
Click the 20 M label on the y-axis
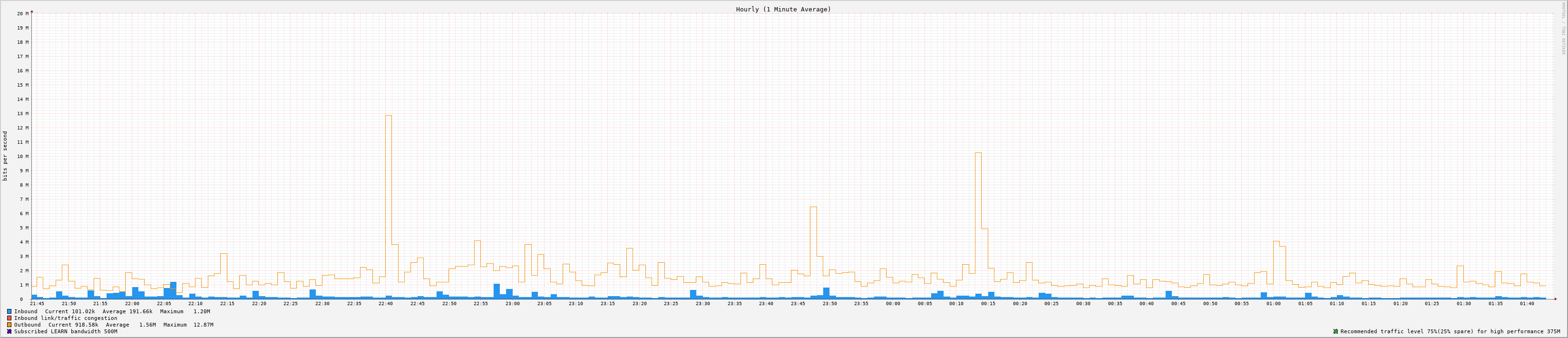point(22,13)
